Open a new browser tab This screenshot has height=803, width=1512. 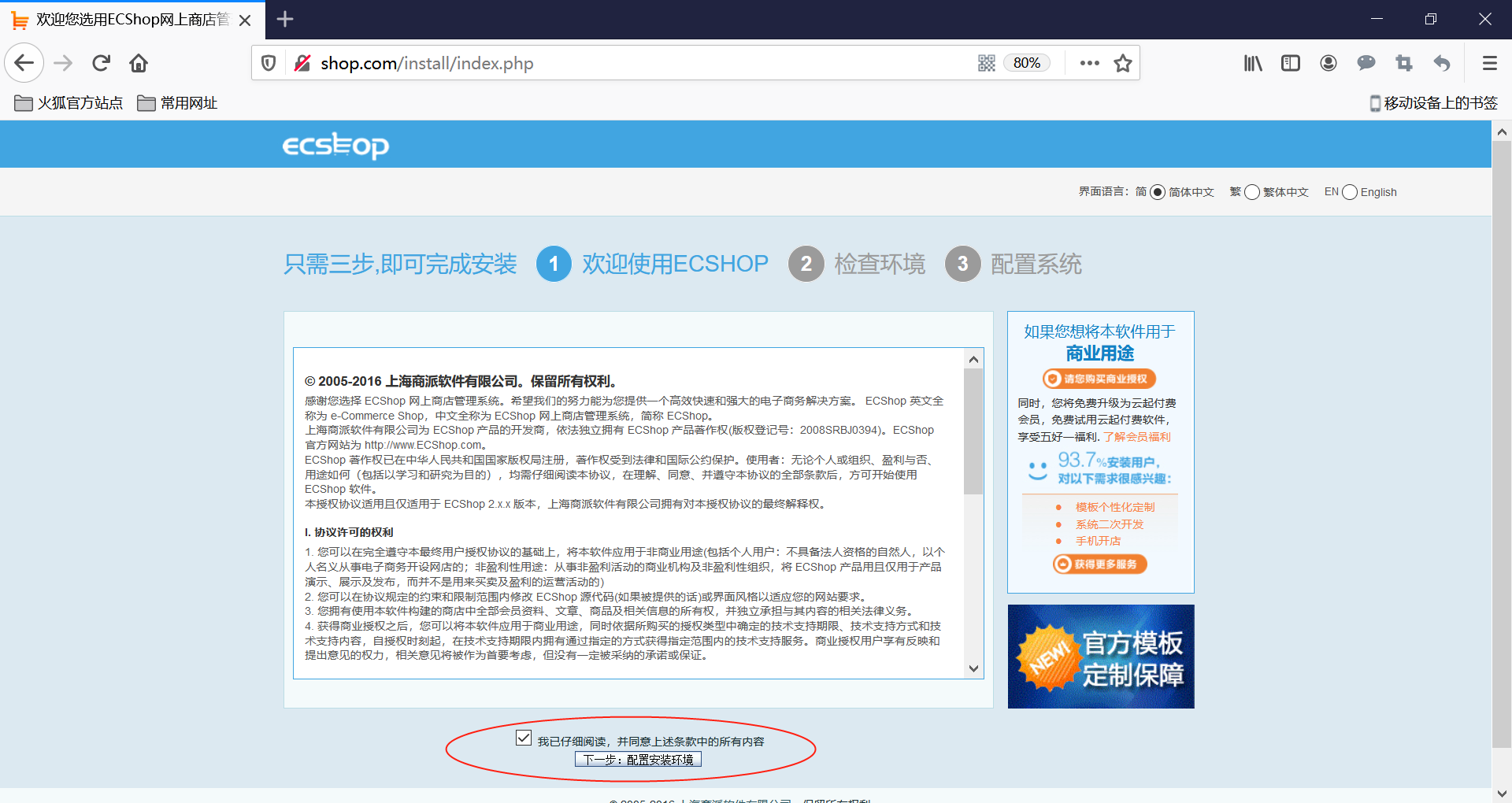(x=285, y=19)
